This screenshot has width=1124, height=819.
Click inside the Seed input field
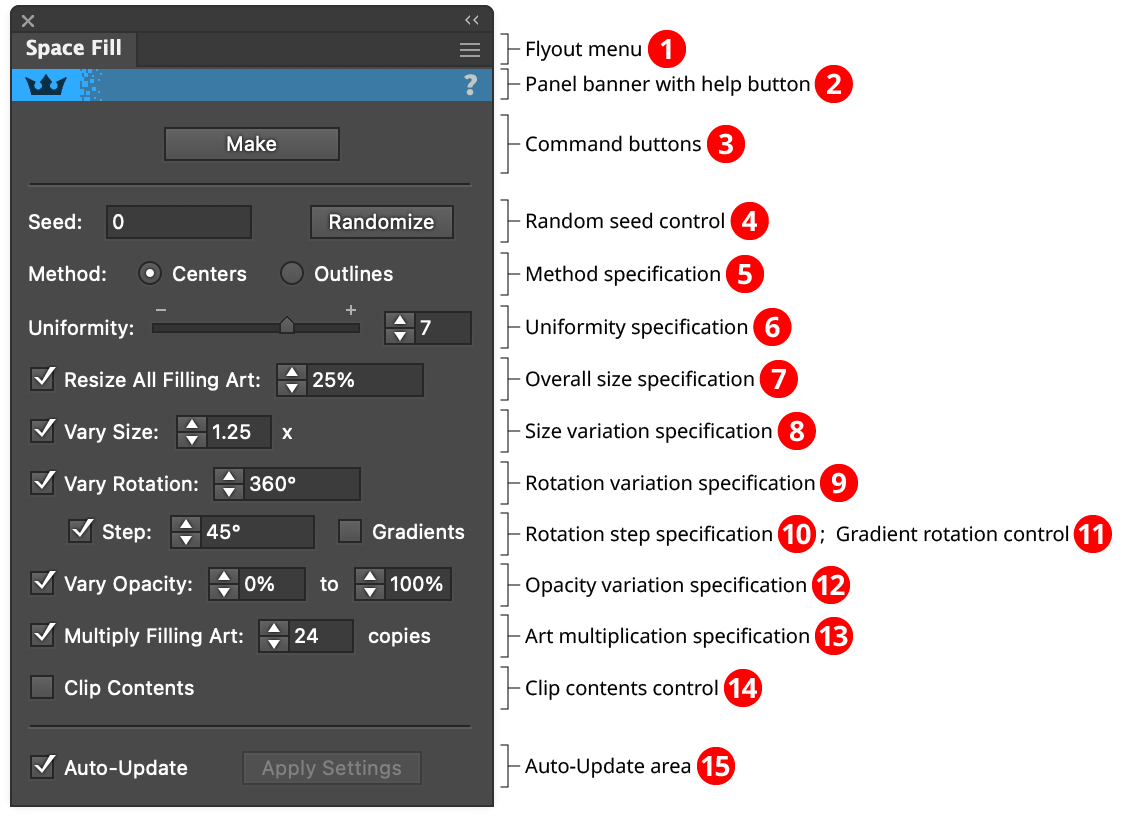[178, 221]
